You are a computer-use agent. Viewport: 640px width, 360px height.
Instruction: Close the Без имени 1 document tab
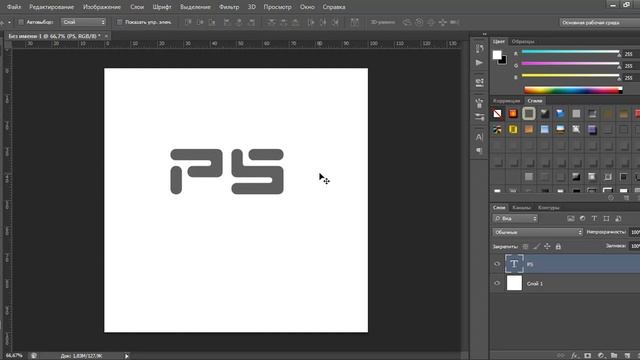pyautogui.click(x=107, y=36)
